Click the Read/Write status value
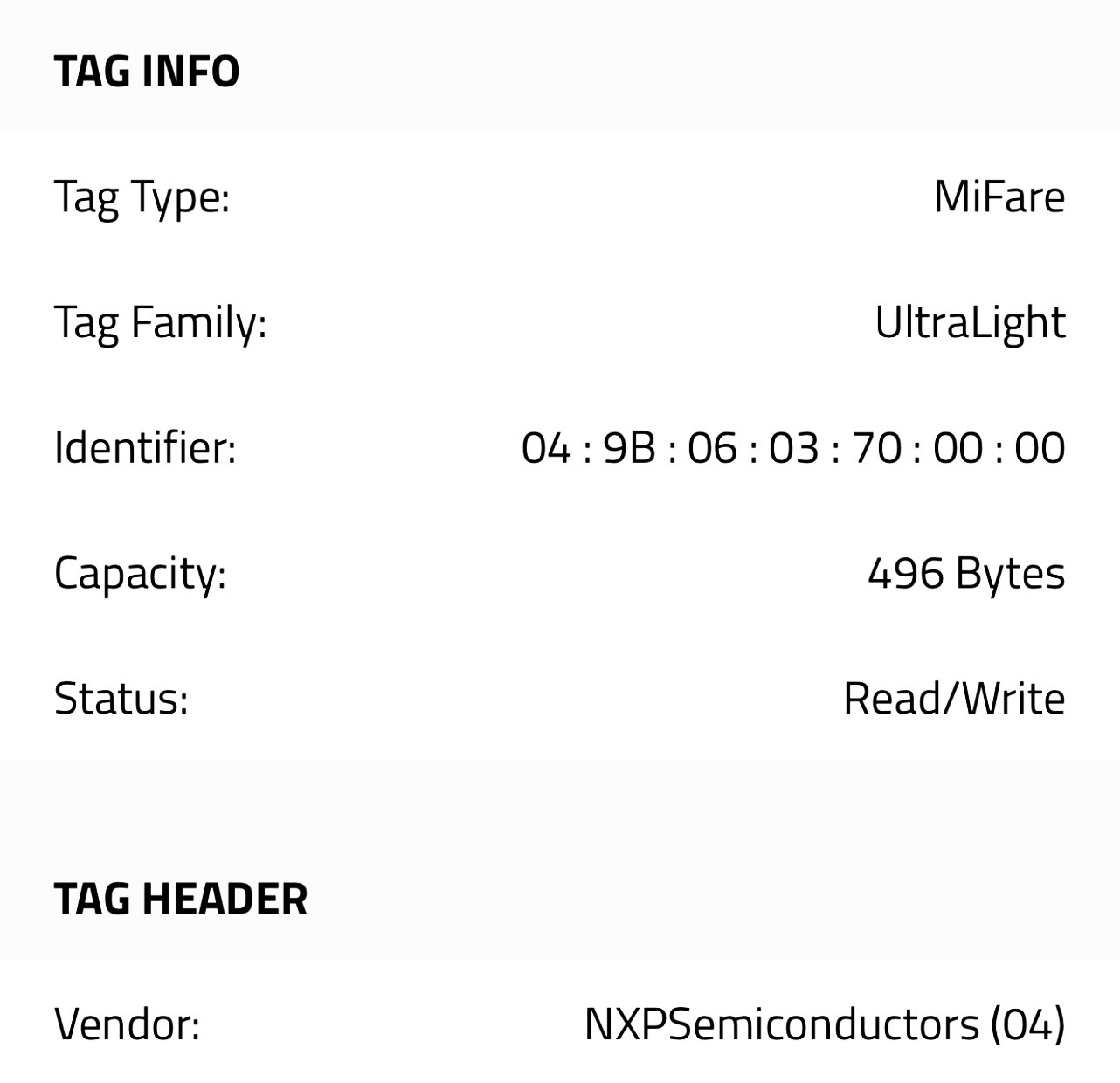1120x1083 pixels. pyautogui.click(x=954, y=697)
